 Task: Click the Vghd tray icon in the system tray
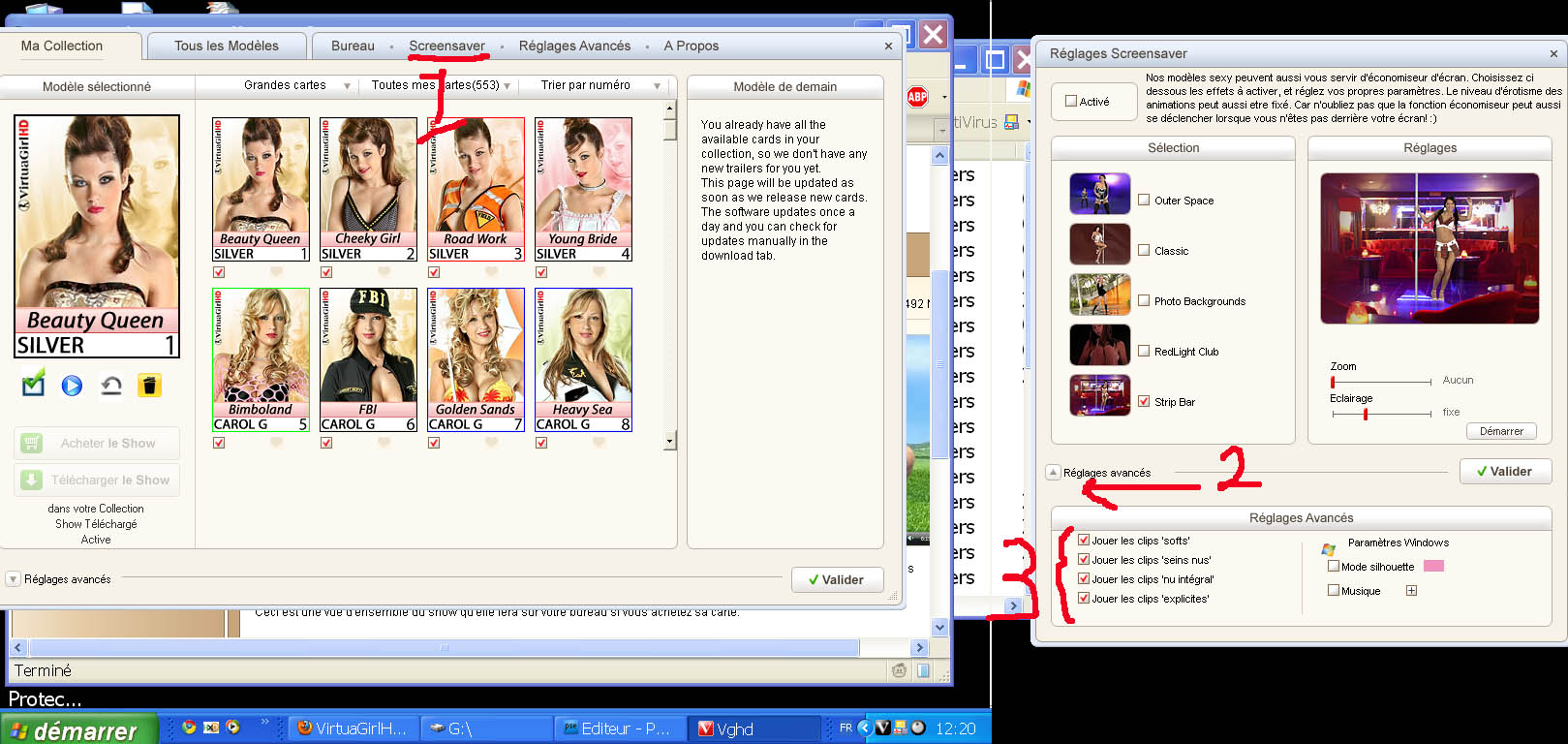point(882,728)
